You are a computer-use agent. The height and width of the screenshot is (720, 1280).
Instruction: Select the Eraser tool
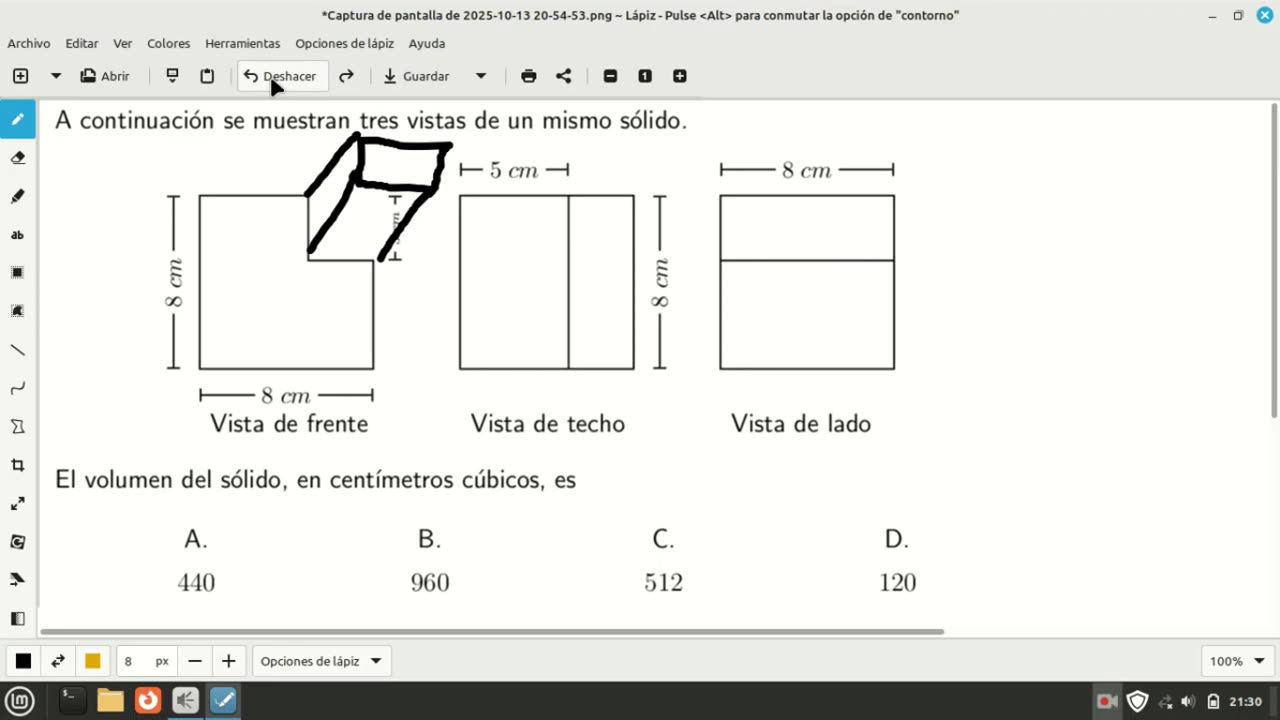click(18, 158)
